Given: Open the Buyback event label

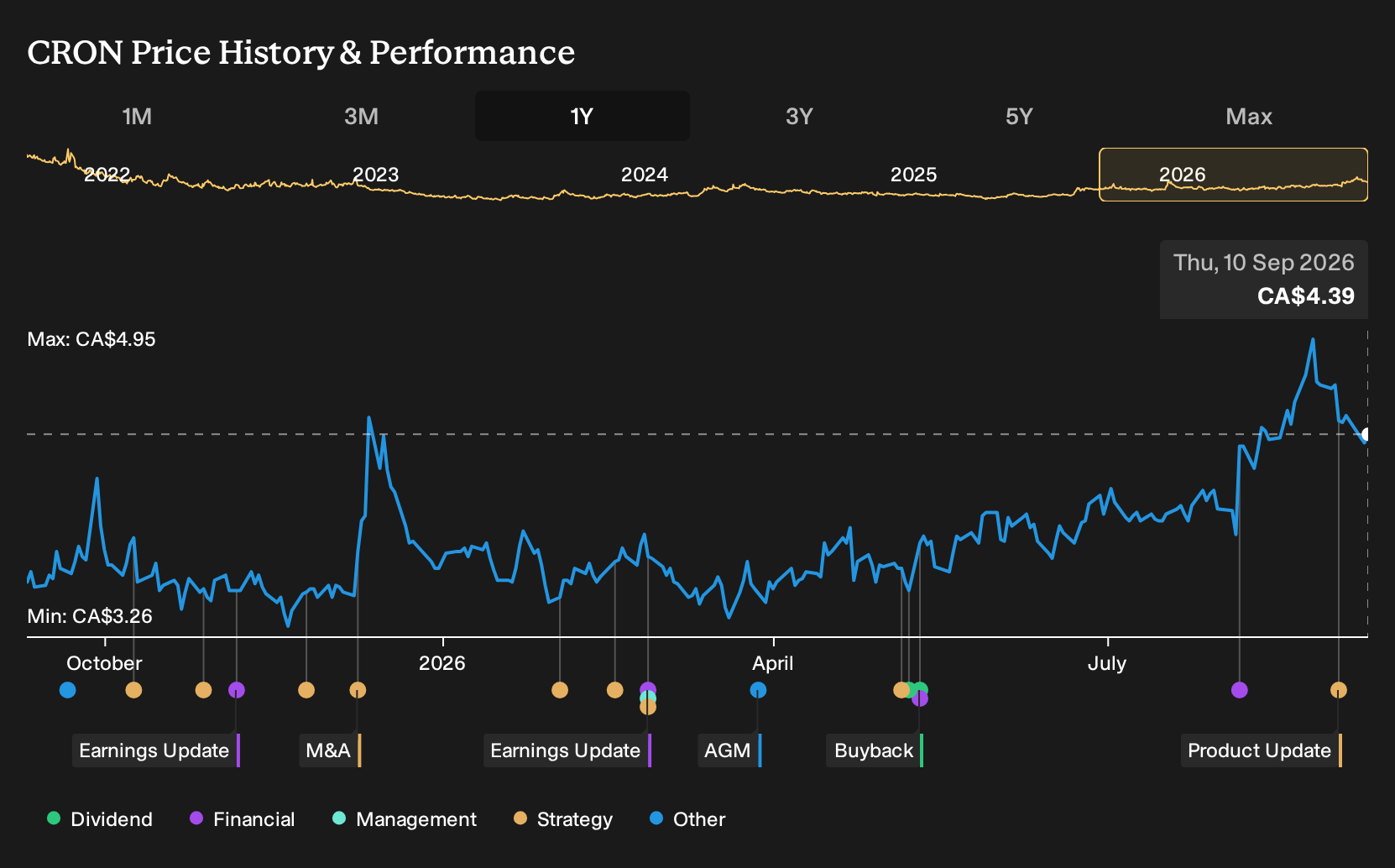Looking at the screenshot, I should 875,750.
